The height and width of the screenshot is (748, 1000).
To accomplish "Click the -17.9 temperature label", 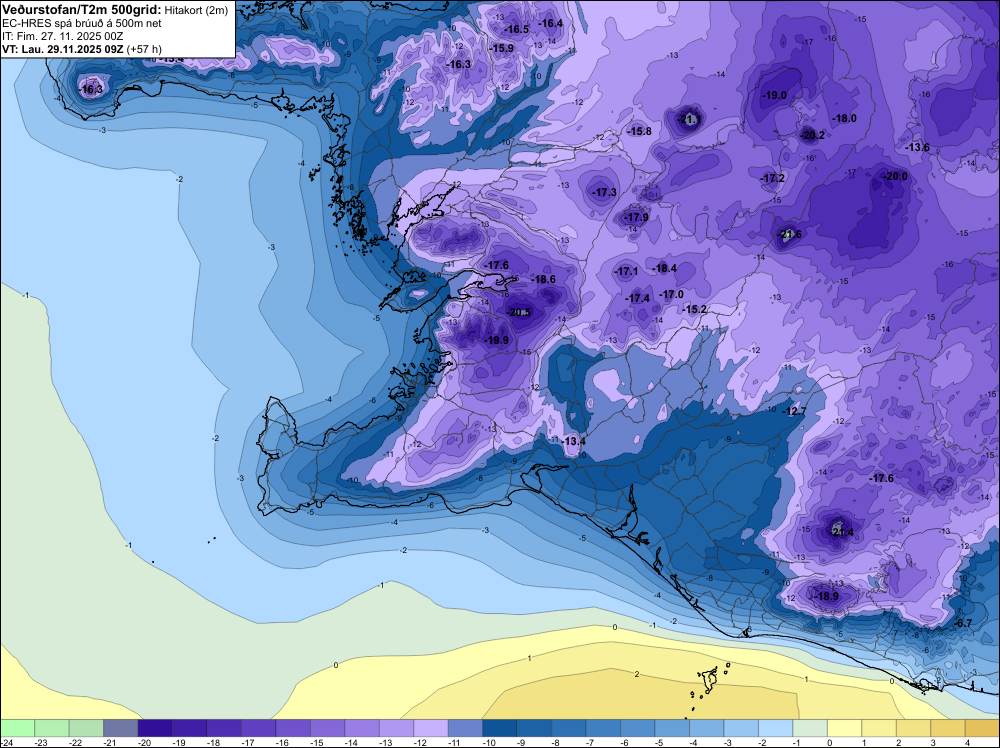I will tap(636, 217).
